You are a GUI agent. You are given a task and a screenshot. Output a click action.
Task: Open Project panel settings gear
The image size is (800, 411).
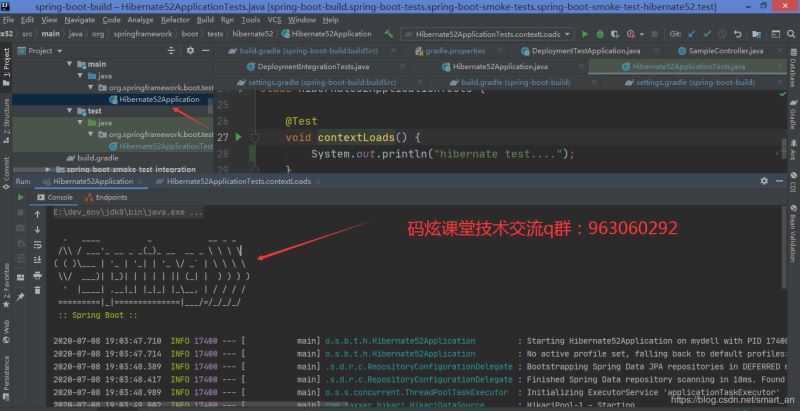190,50
